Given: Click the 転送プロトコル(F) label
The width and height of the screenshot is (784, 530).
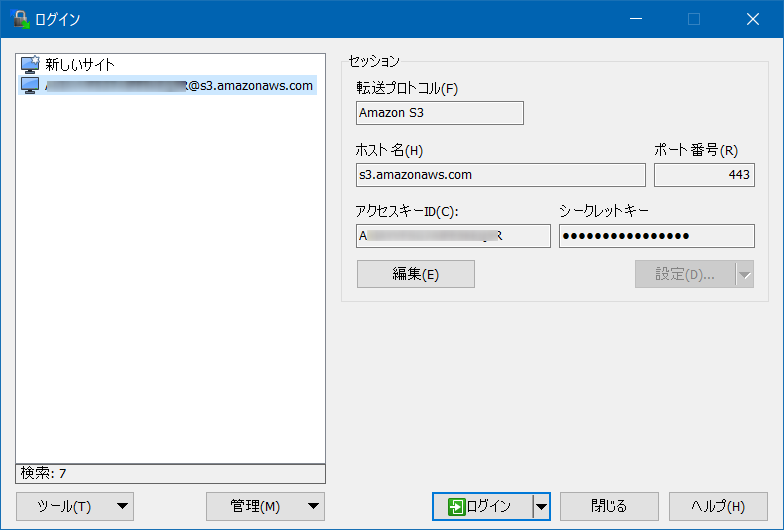Looking at the screenshot, I should click(x=407, y=88).
